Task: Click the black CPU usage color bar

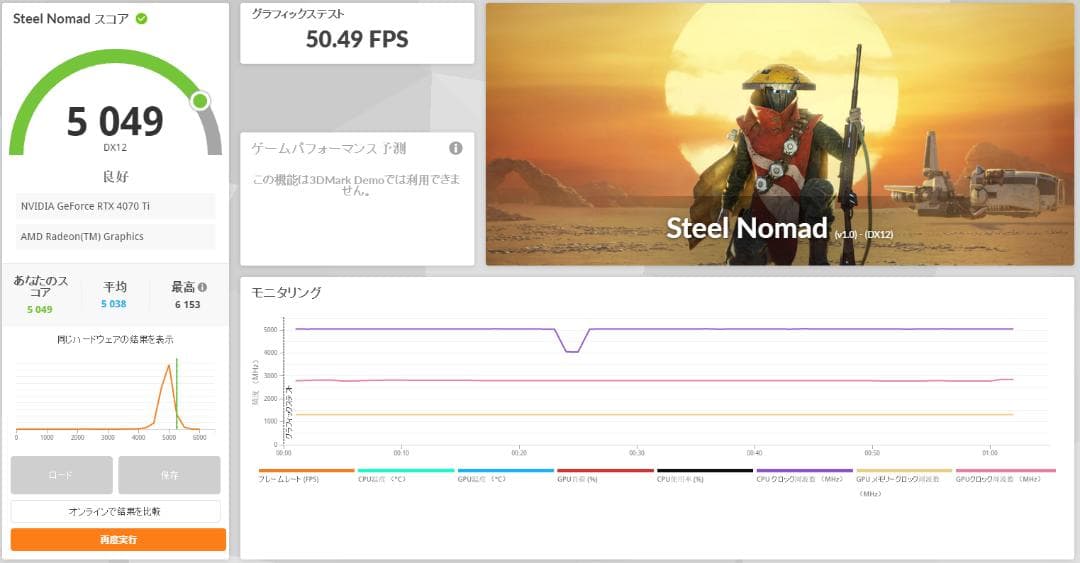Action: coord(705,471)
